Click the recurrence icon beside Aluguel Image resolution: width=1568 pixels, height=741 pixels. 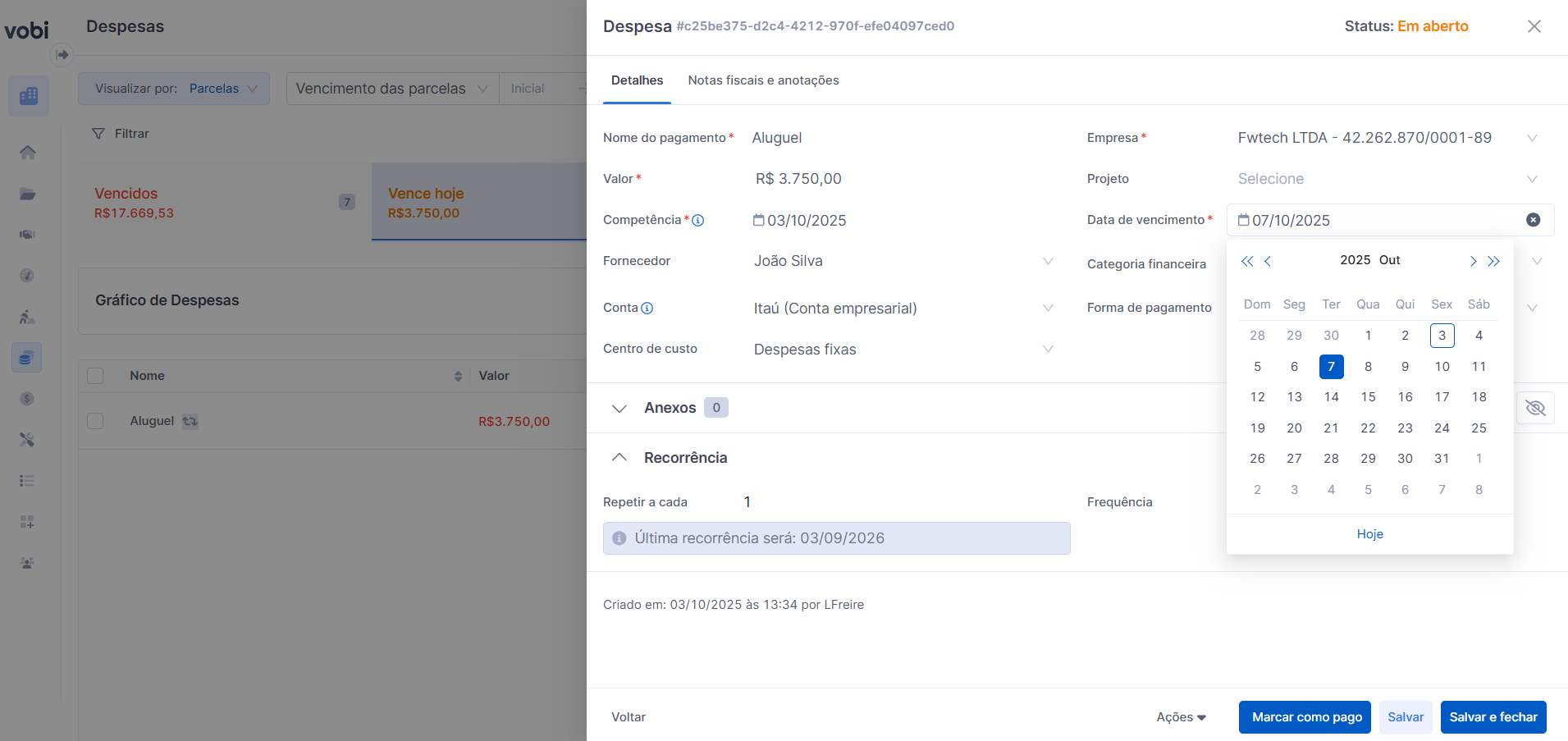pos(190,421)
